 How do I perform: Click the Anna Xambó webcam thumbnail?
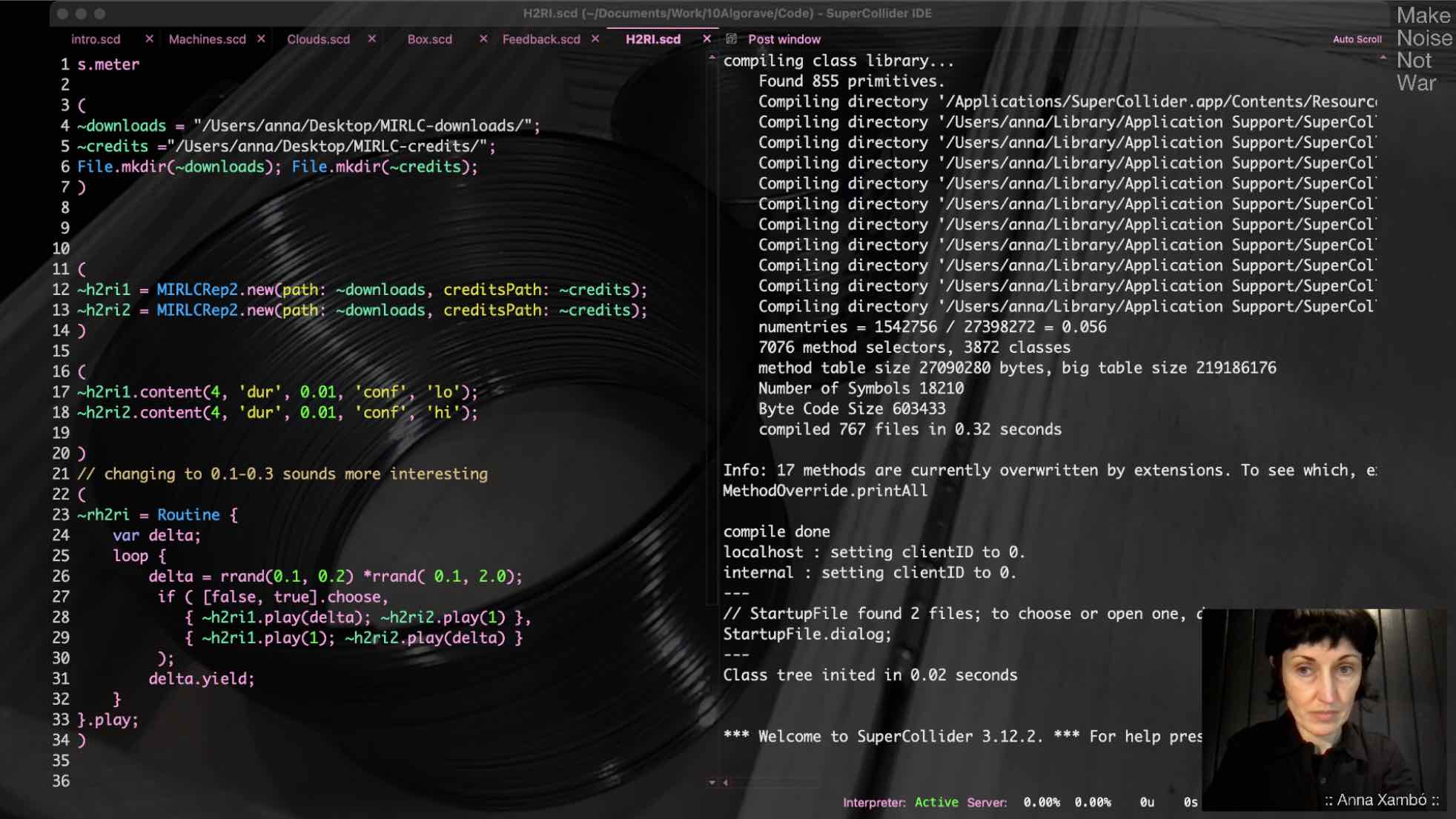(x=1323, y=708)
